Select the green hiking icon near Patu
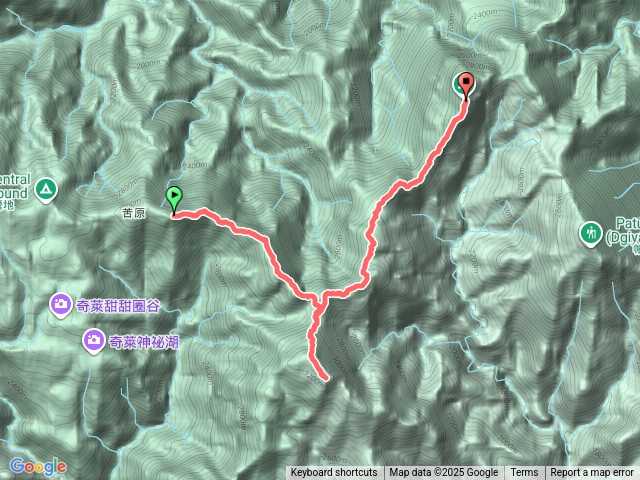Viewport: 640px width, 480px height. click(x=591, y=234)
